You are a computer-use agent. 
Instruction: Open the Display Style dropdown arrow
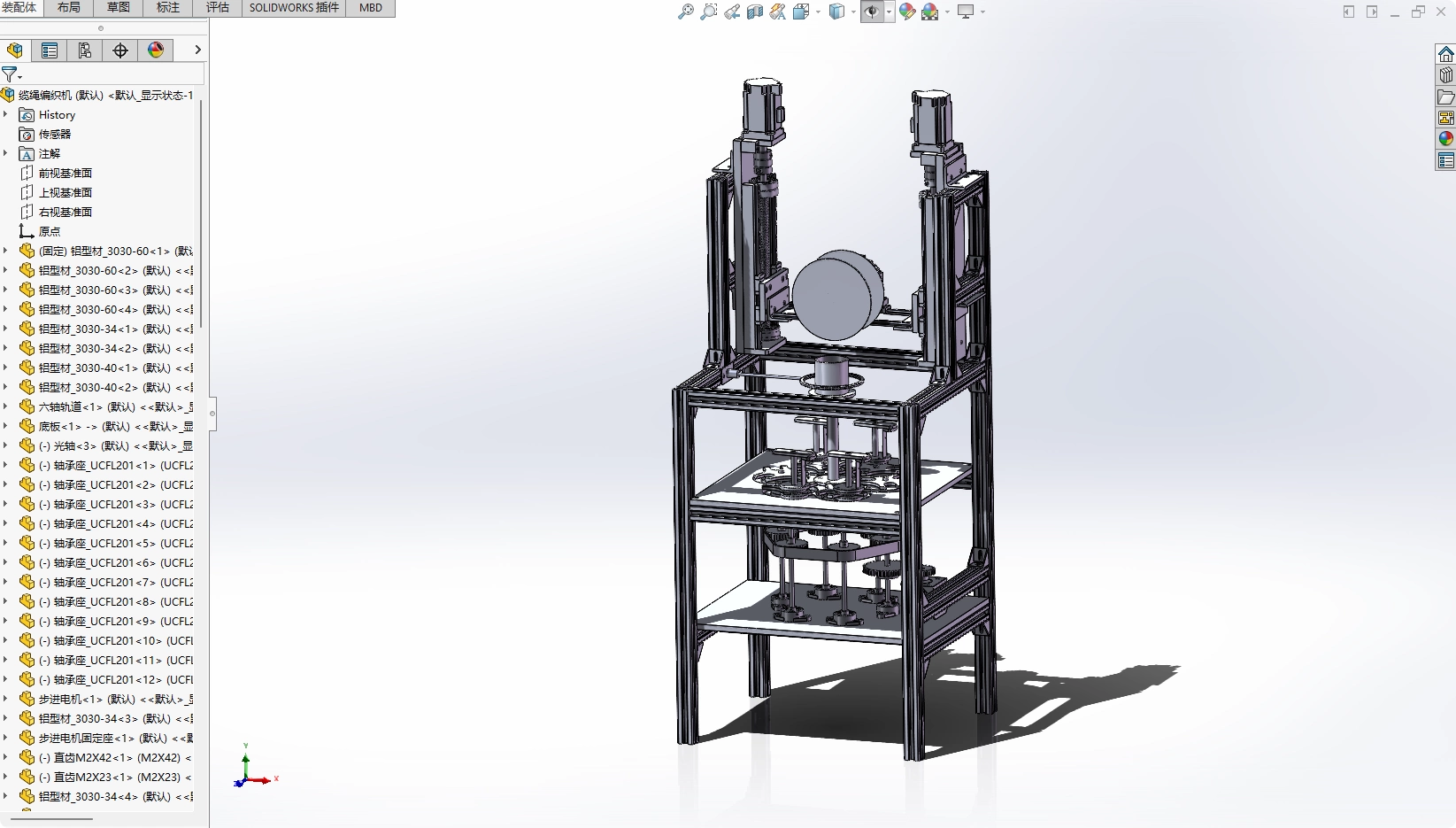pyautogui.click(x=853, y=12)
